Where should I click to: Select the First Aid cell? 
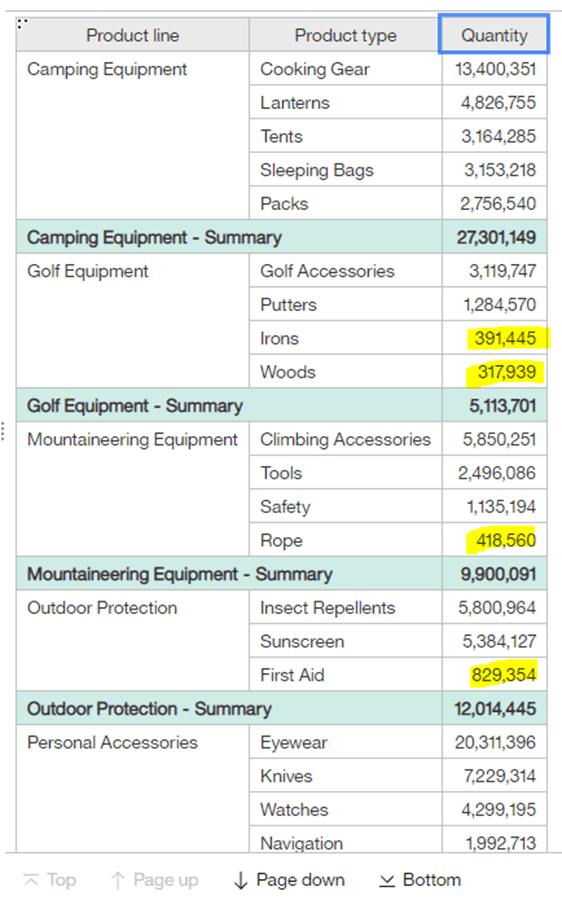(x=346, y=674)
